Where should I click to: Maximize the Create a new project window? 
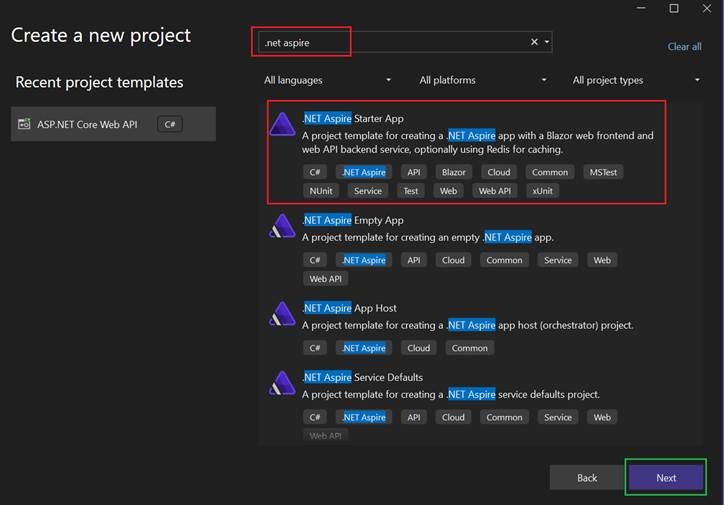[674, 8]
